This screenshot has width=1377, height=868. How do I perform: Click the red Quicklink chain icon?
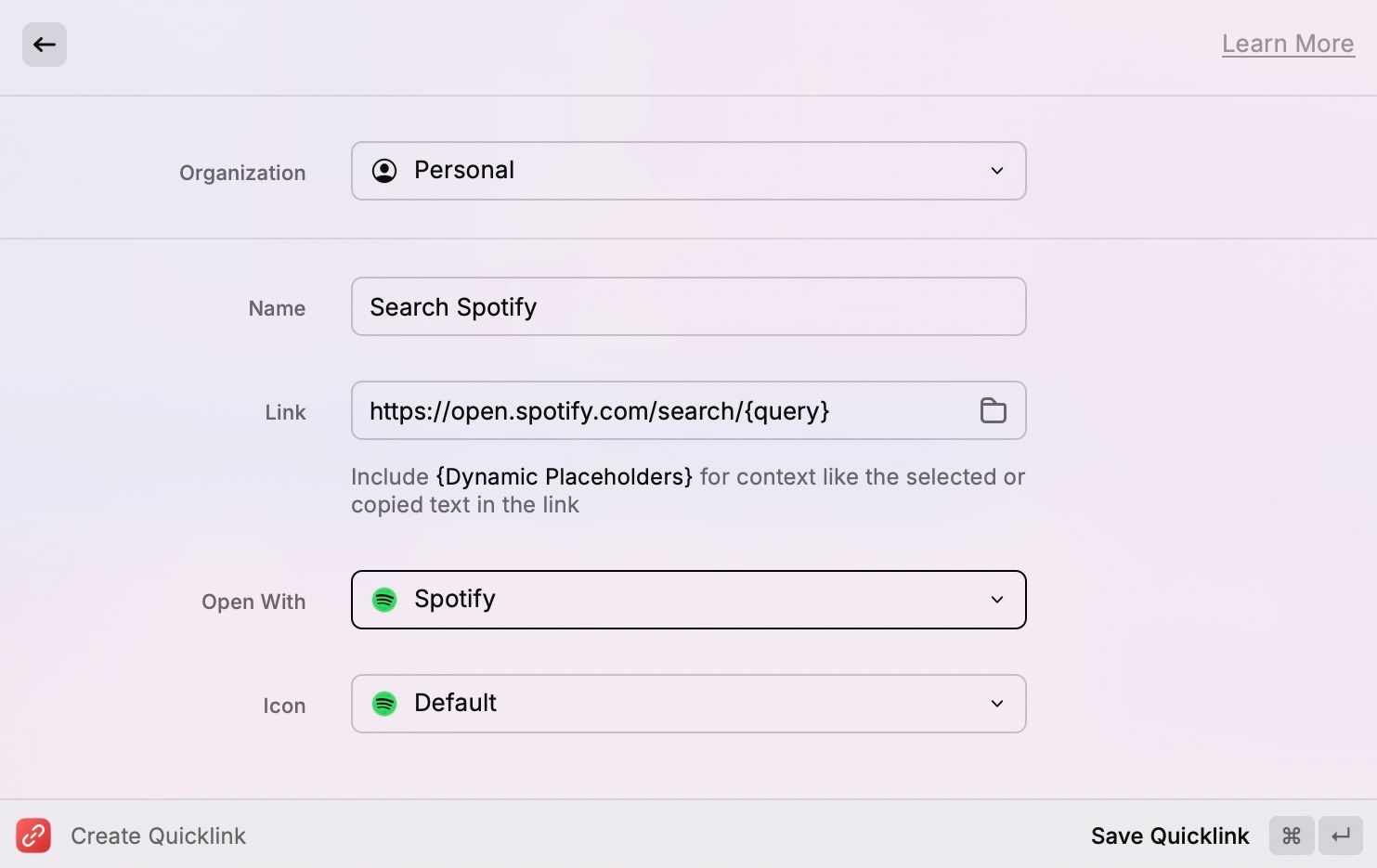click(x=33, y=836)
